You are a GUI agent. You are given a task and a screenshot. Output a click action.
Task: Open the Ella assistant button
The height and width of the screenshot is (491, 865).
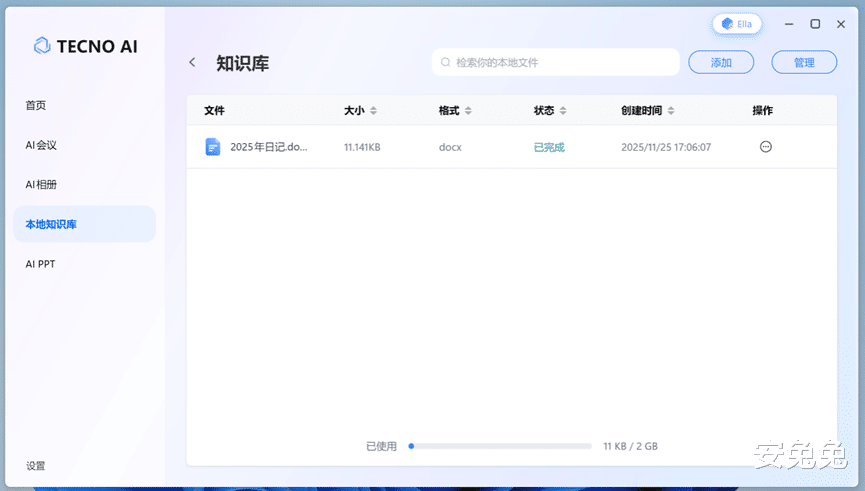point(737,24)
